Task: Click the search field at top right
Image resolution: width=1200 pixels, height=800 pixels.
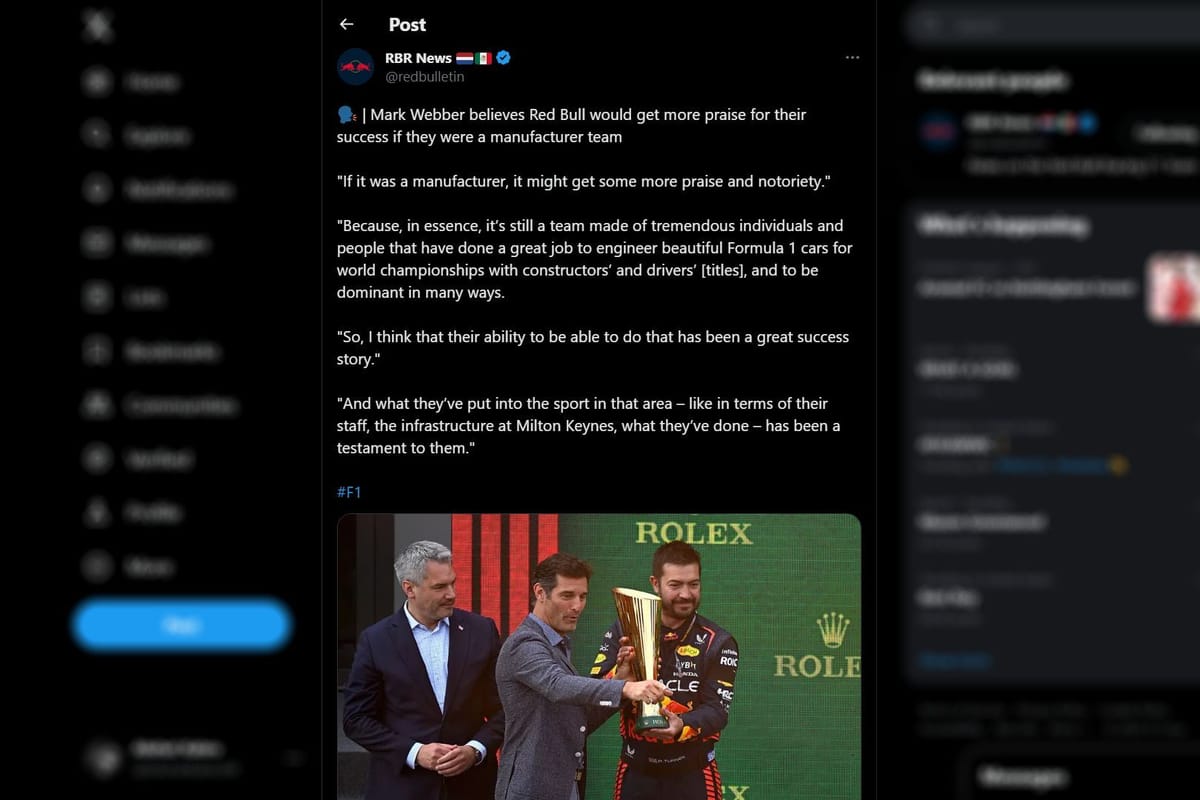Action: (1054, 25)
